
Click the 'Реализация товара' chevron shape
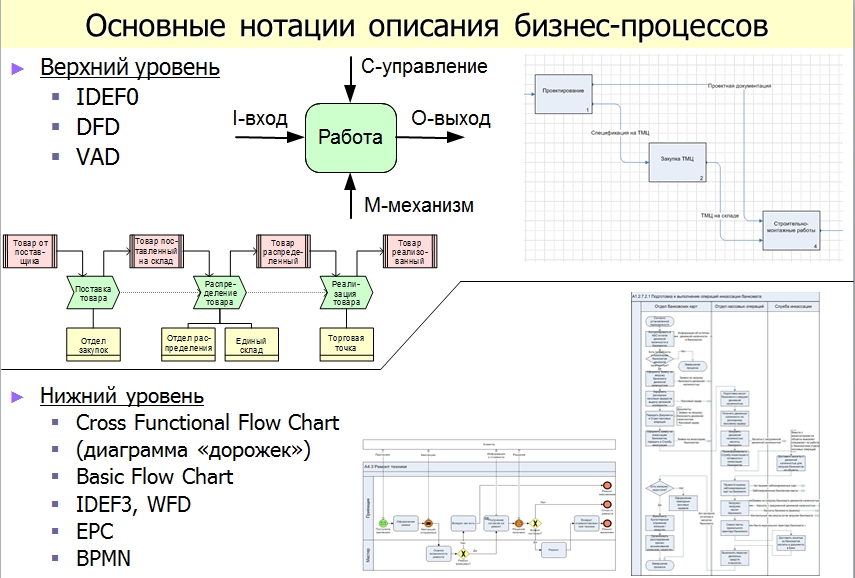coord(346,293)
